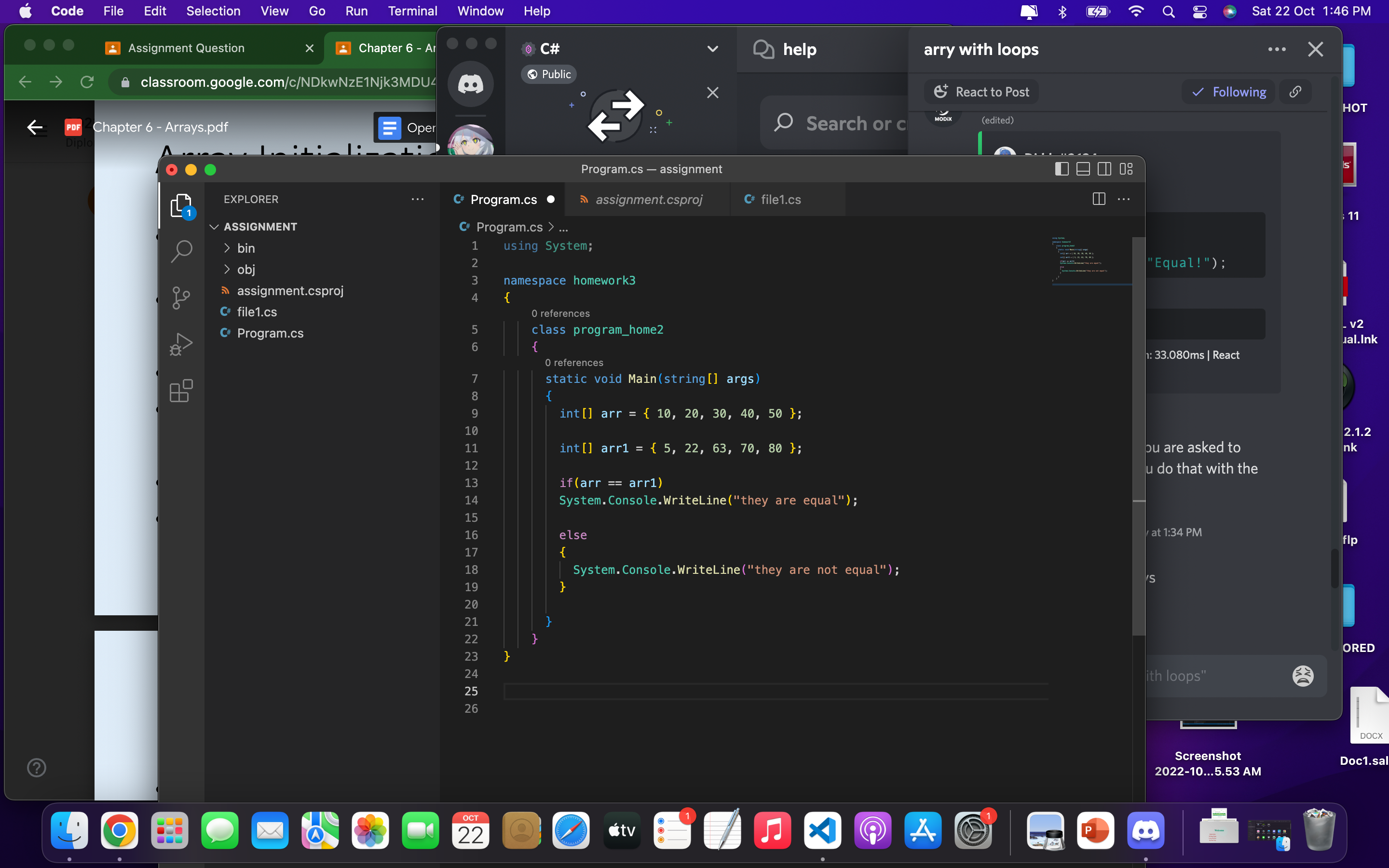Open Discord from the Dock

(1145, 830)
